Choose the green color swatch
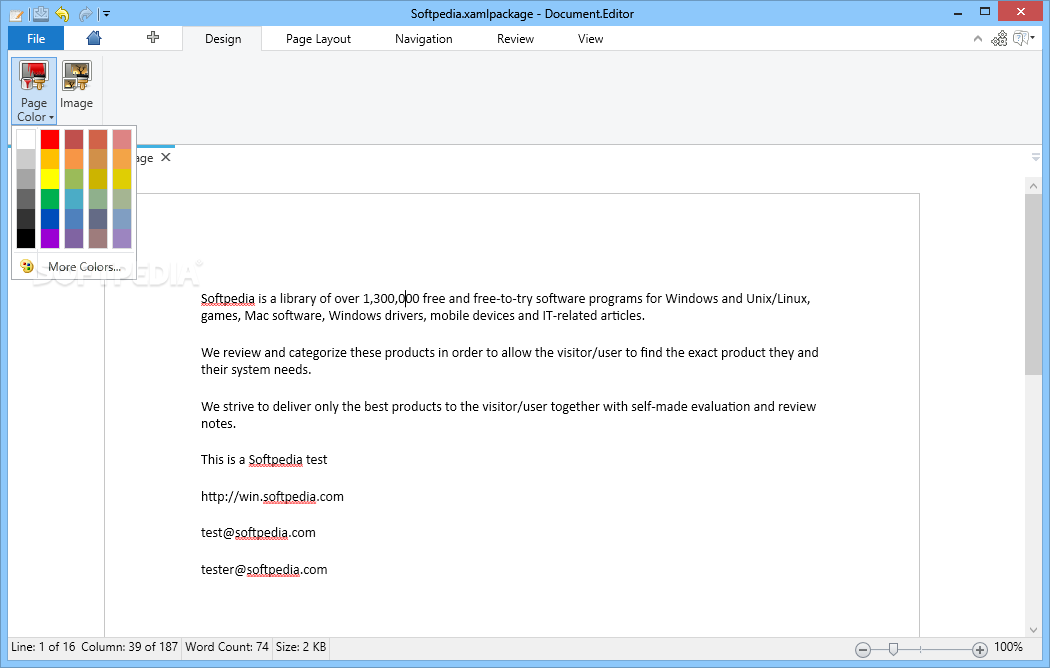1050x668 pixels. 50,199
